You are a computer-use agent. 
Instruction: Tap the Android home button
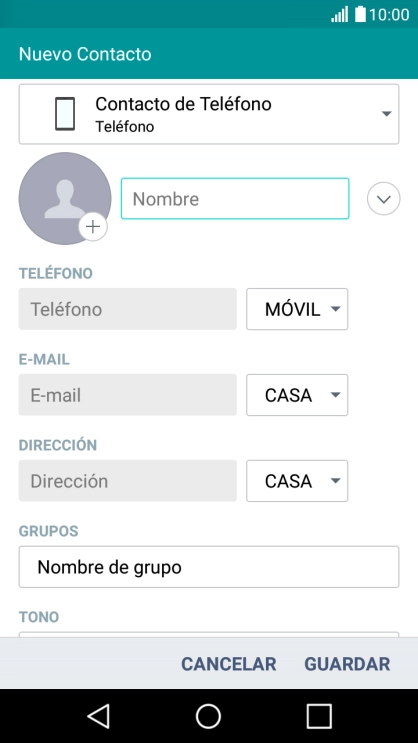[x=209, y=716]
